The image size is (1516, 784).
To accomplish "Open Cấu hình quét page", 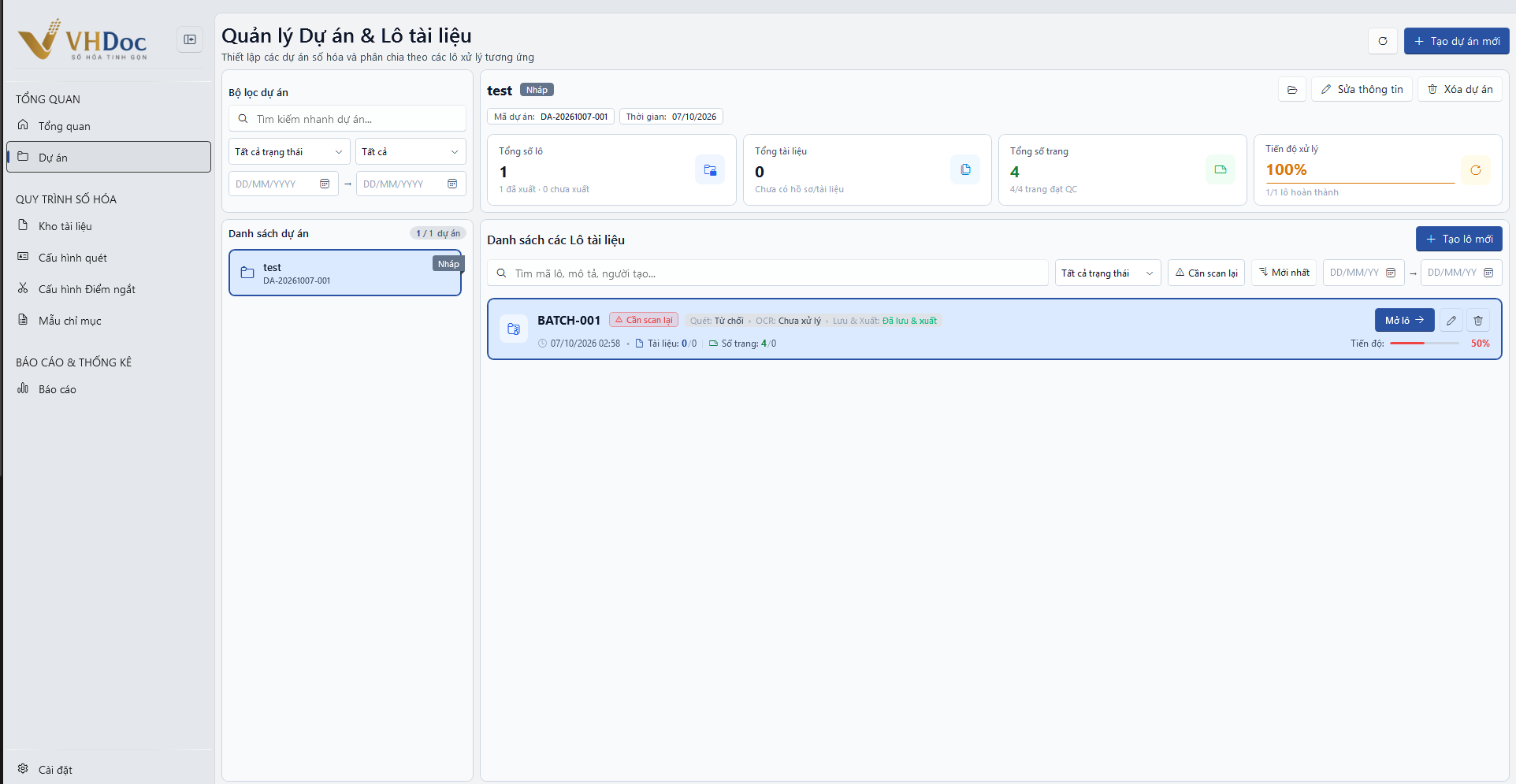I will (x=109, y=258).
